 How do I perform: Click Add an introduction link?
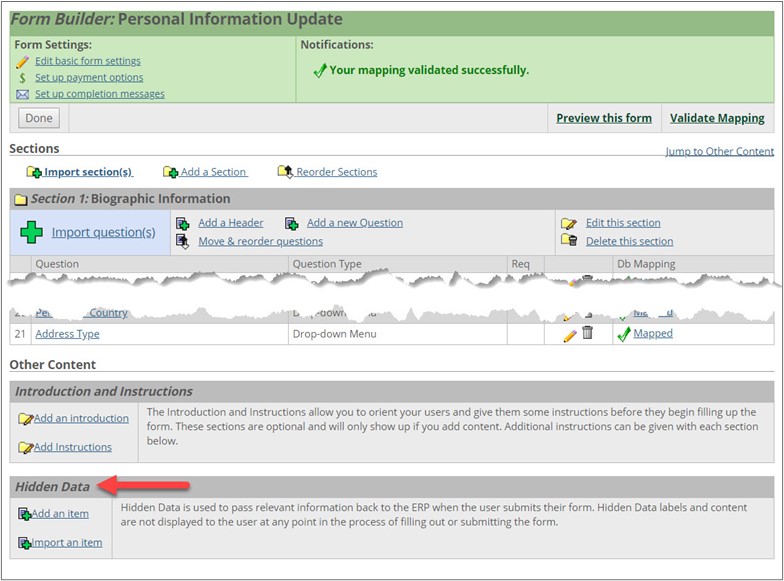[80, 418]
